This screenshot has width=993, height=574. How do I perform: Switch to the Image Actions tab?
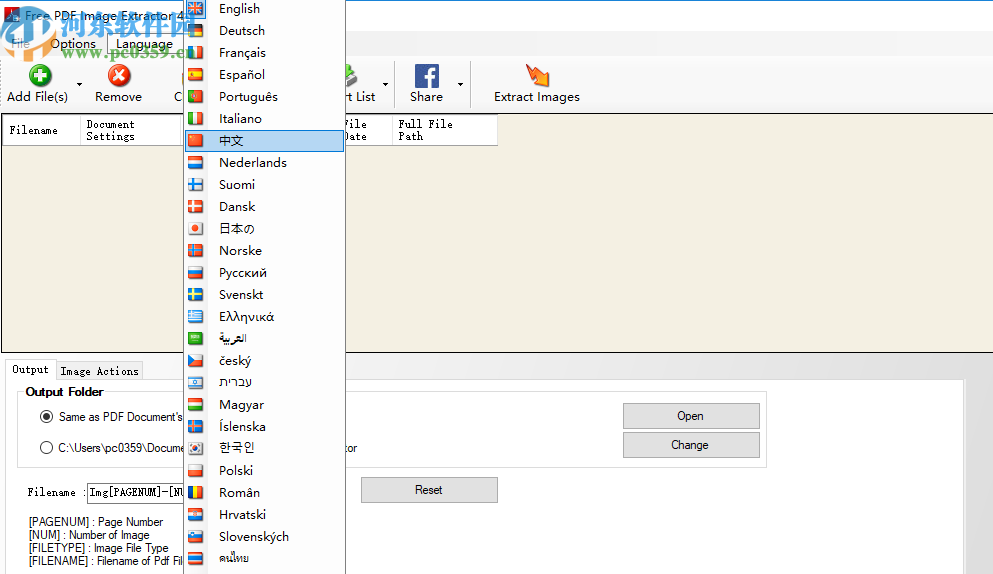tap(99, 371)
